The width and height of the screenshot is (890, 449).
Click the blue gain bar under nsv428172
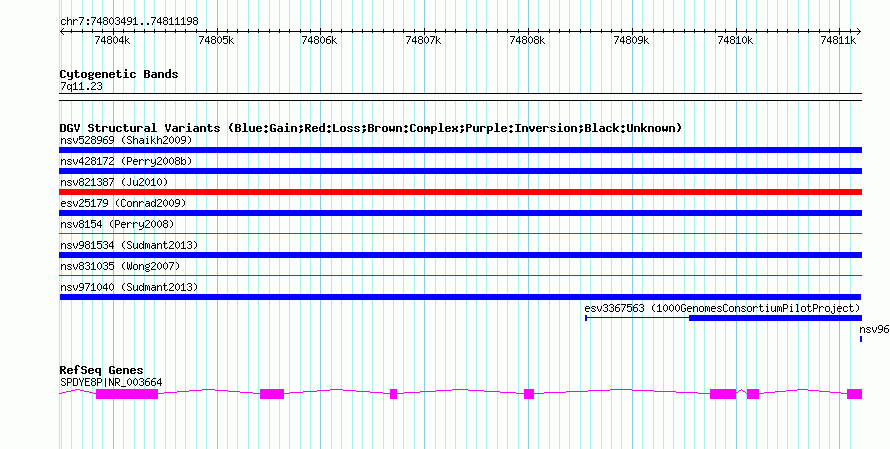460,171
